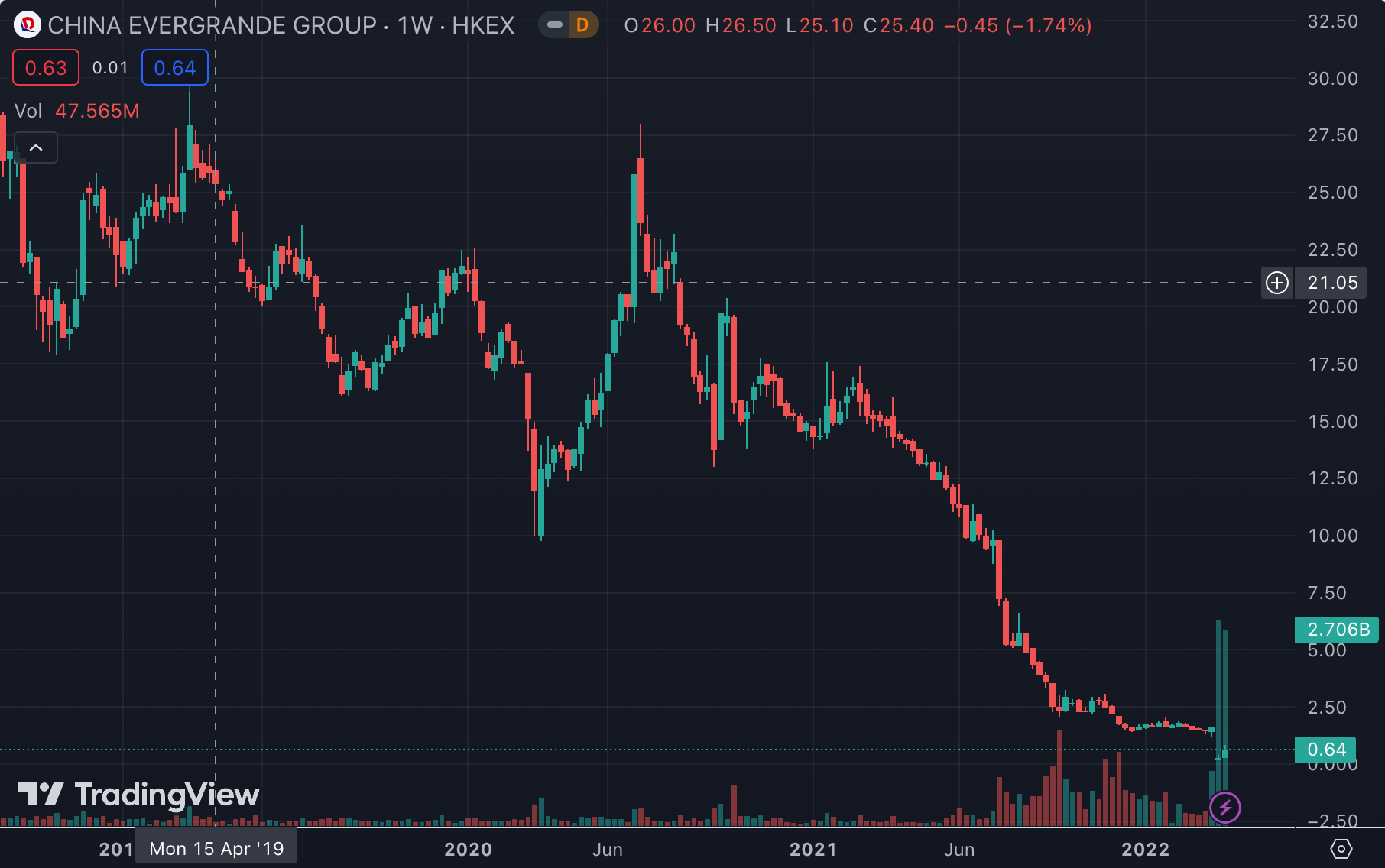Click the red 0.63 sell price button
The height and width of the screenshot is (868, 1385).
pyautogui.click(x=46, y=68)
